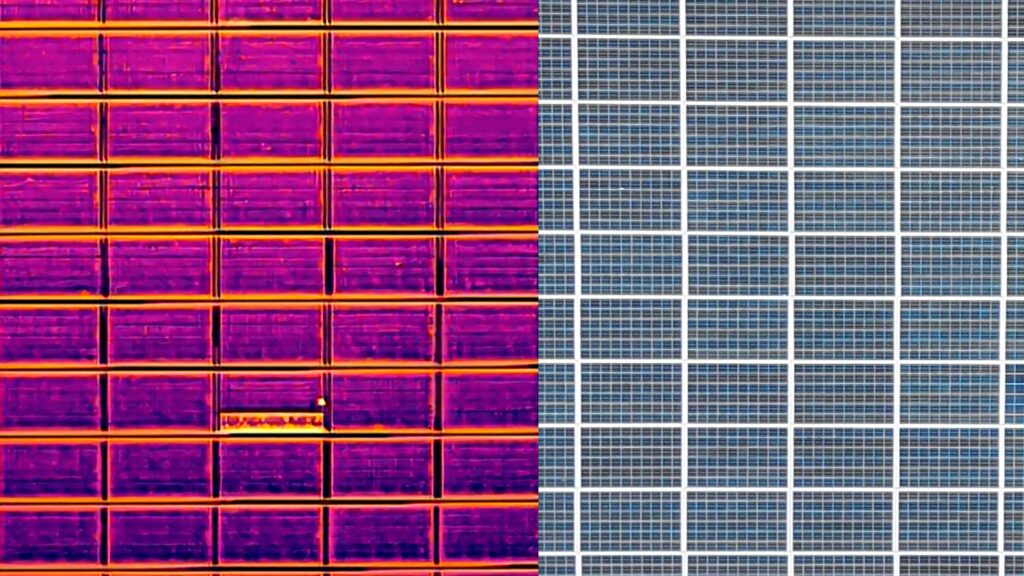Image resolution: width=1024 pixels, height=576 pixels.
Task: Click the bright yellow hotspot strip in thermal view
Action: pyautogui.click(x=271, y=421)
